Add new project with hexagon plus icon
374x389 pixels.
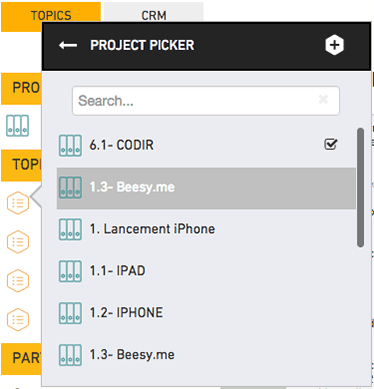point(334,45)
